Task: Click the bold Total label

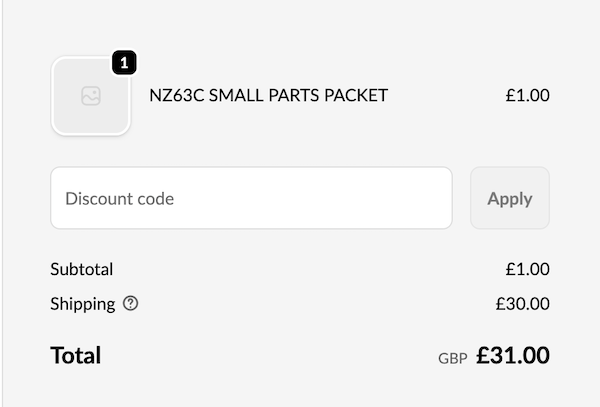Action: coord(76,356)
